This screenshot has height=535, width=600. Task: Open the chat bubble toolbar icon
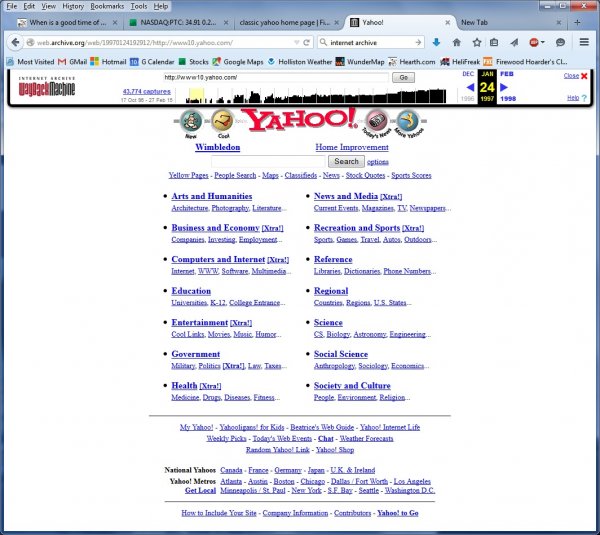[561, 42]
